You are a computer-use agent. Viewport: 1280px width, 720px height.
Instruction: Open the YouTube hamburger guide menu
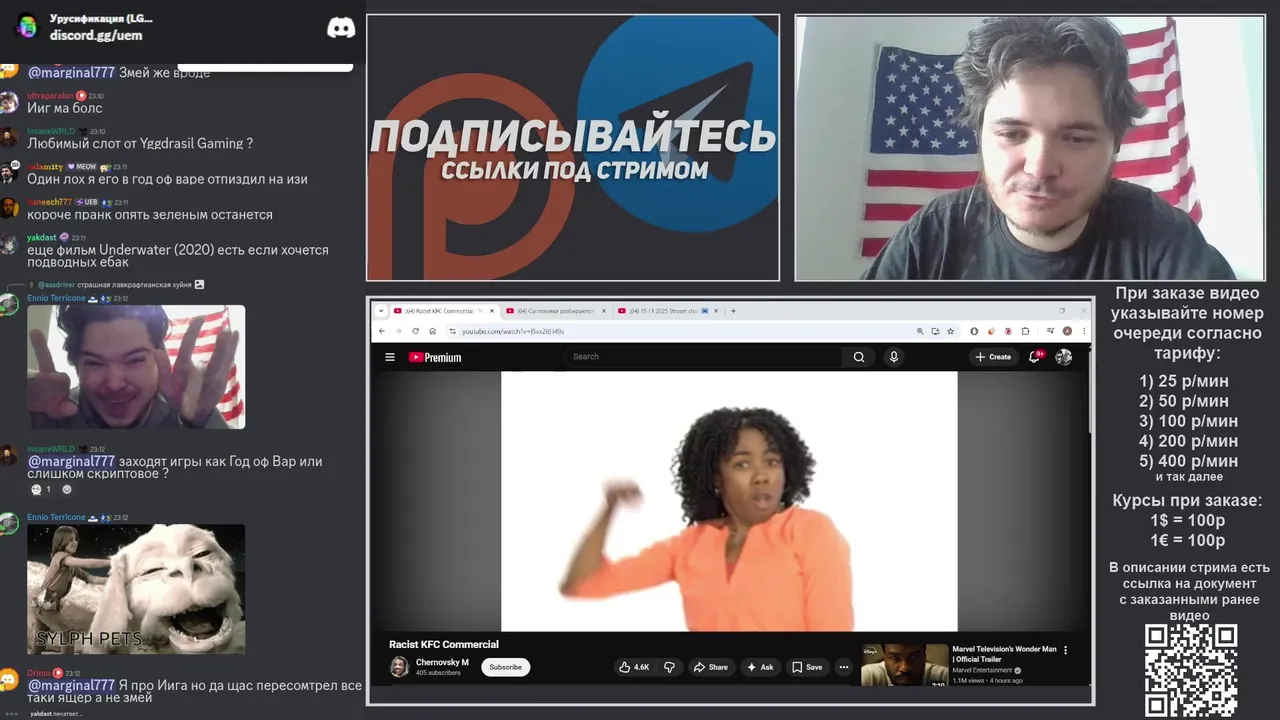coord(389,357)
